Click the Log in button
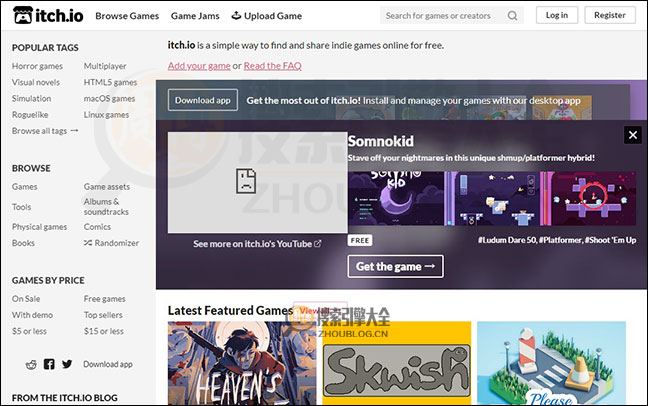Image resolution: width=648 pixels, height=406 pixels. 557,15
